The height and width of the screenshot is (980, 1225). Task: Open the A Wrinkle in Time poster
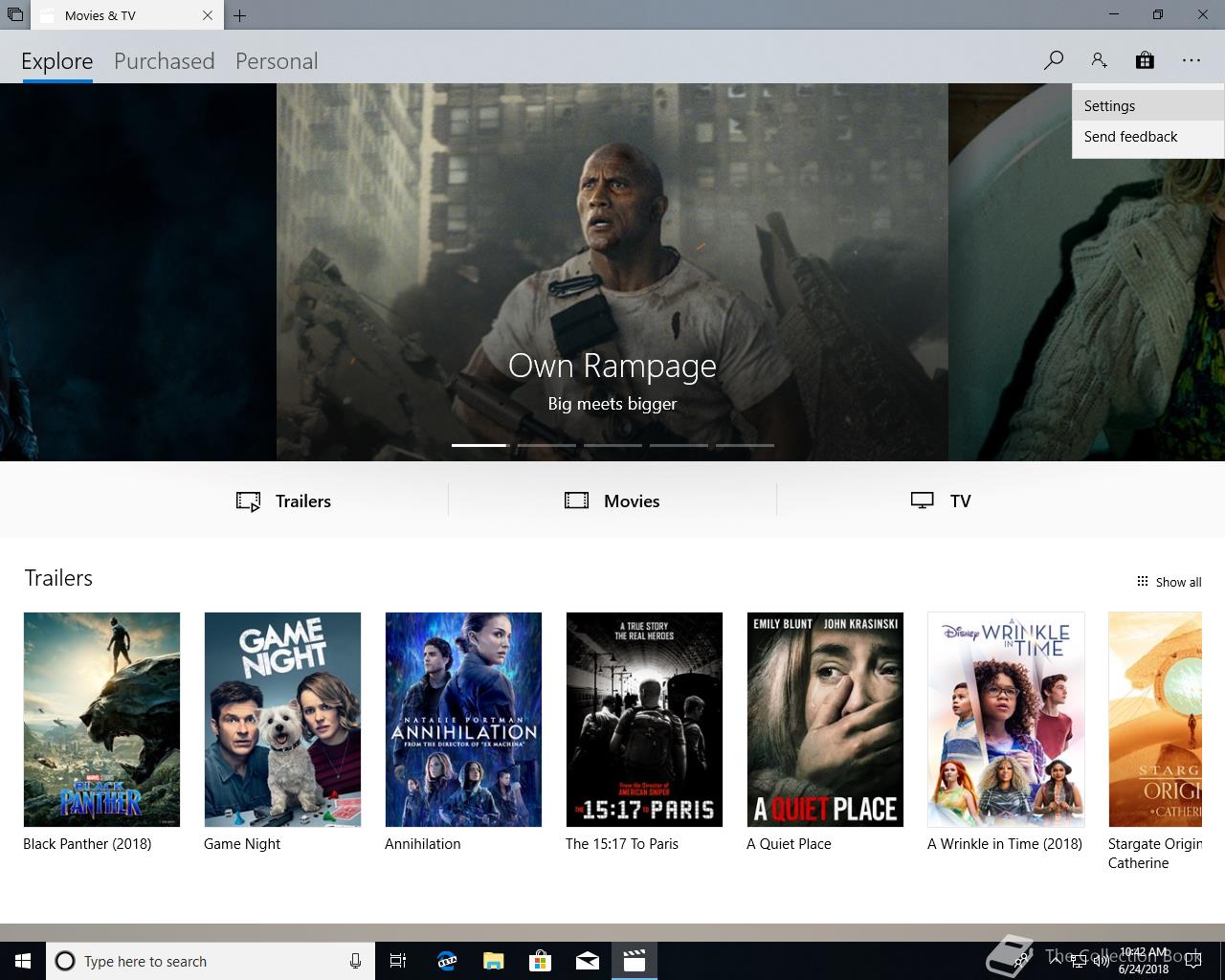click(1006, 720)
